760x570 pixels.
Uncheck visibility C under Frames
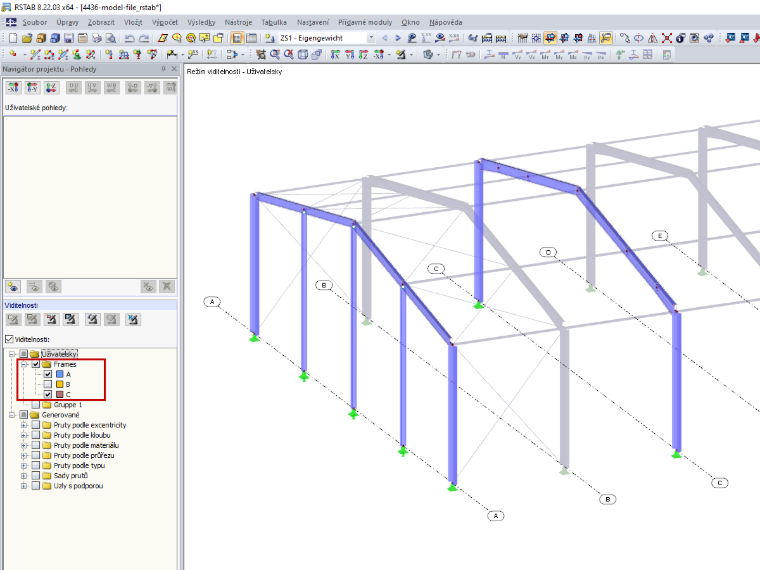48,395
